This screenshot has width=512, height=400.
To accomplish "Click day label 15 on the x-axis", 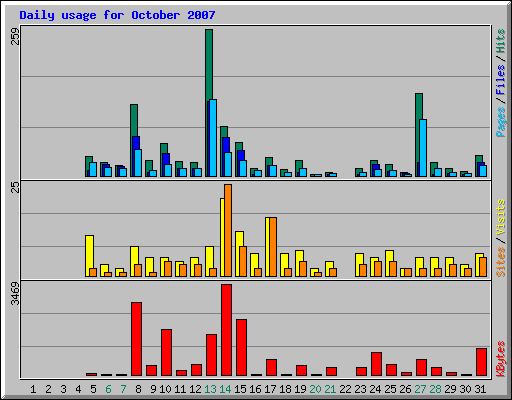I will click(x=240, y=389).
